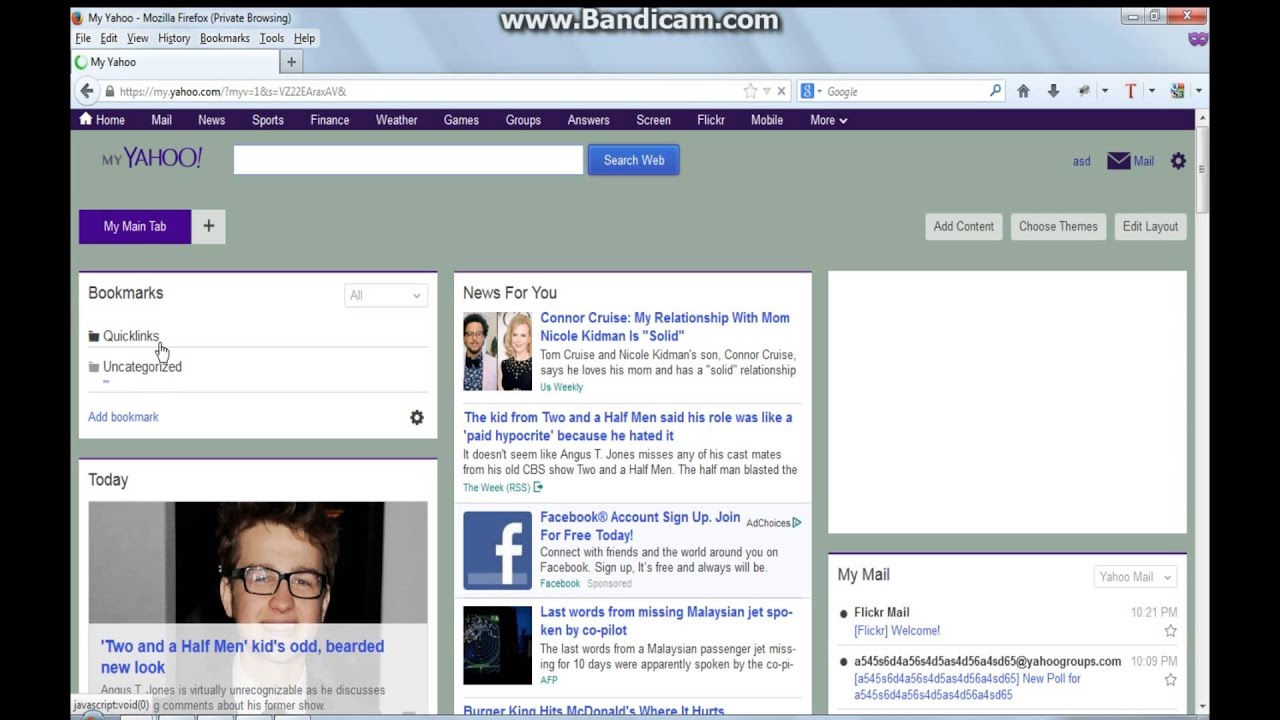Star the yahoogroups New Poll message
This screenshot has height=720, width=1280.
tap(1170, 680)
